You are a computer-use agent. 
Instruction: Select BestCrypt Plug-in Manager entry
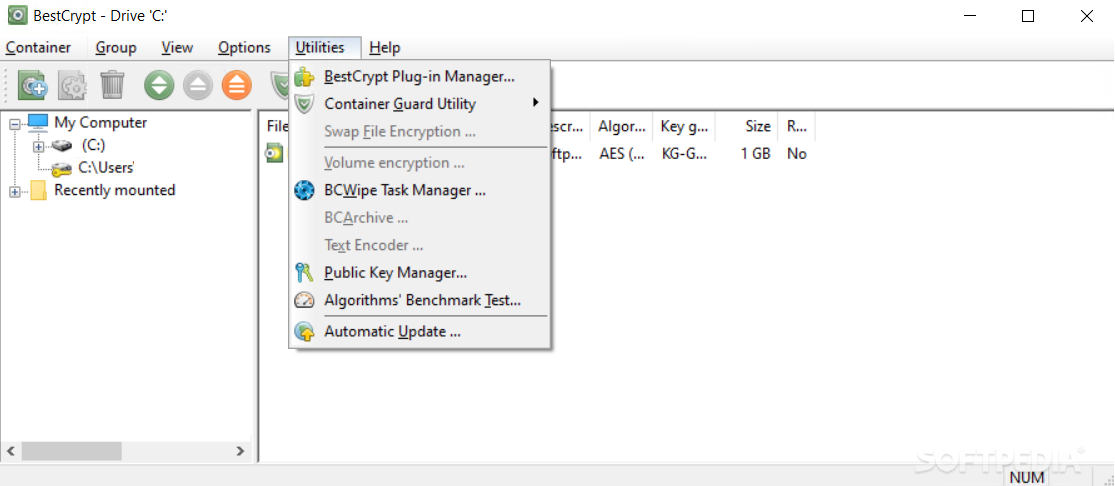pos(420,76)
